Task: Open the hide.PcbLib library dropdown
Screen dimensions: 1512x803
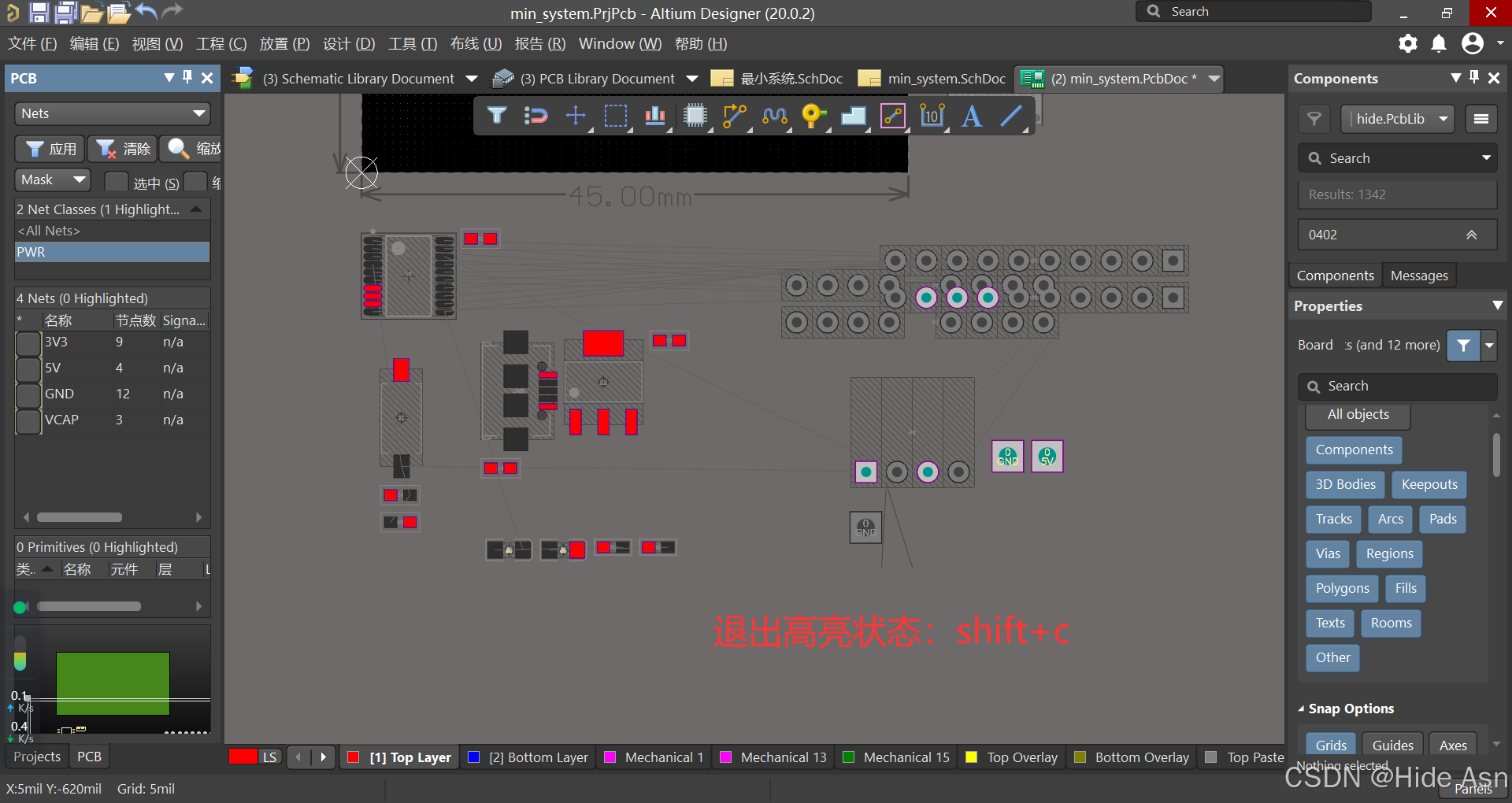Action: click(x=1398, y=119)
